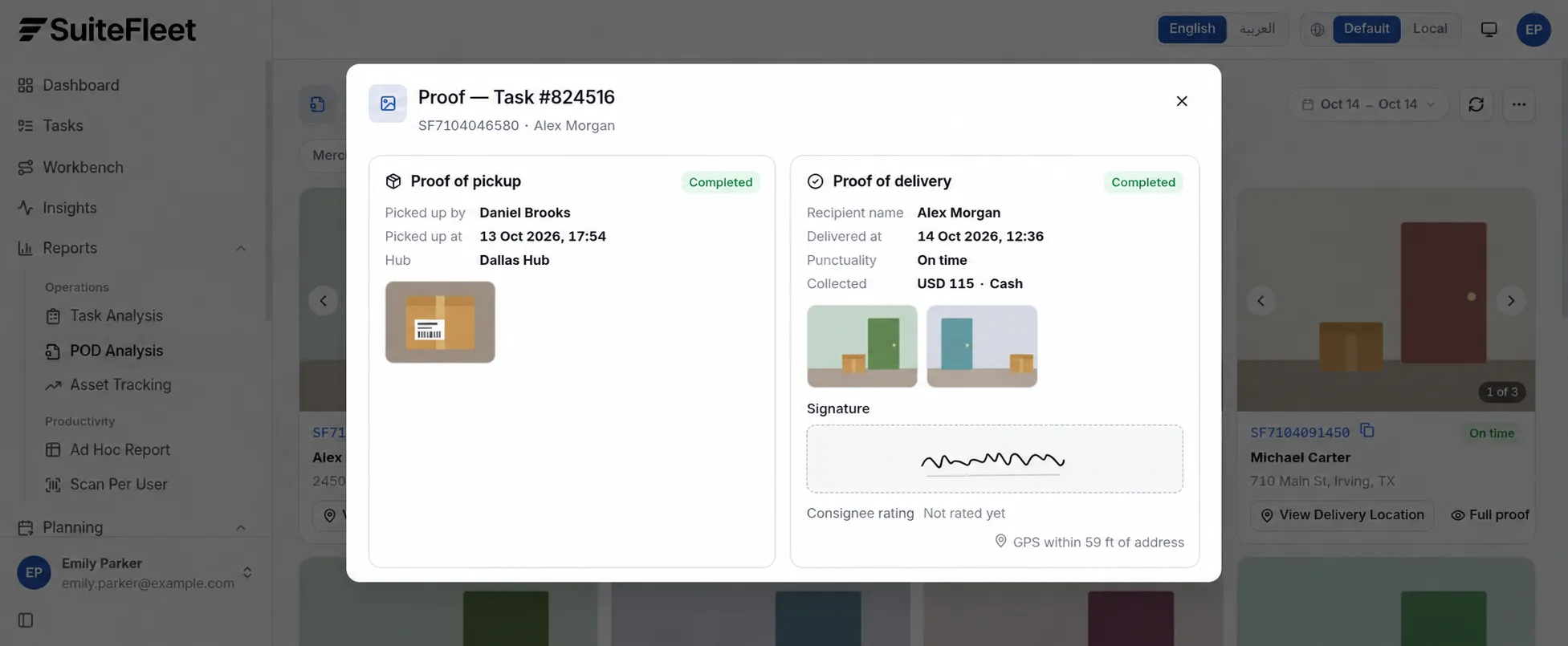Screen dimensions: 1568x646
Task: Open the EP user avatar menu
Action: click(1533, 30)
